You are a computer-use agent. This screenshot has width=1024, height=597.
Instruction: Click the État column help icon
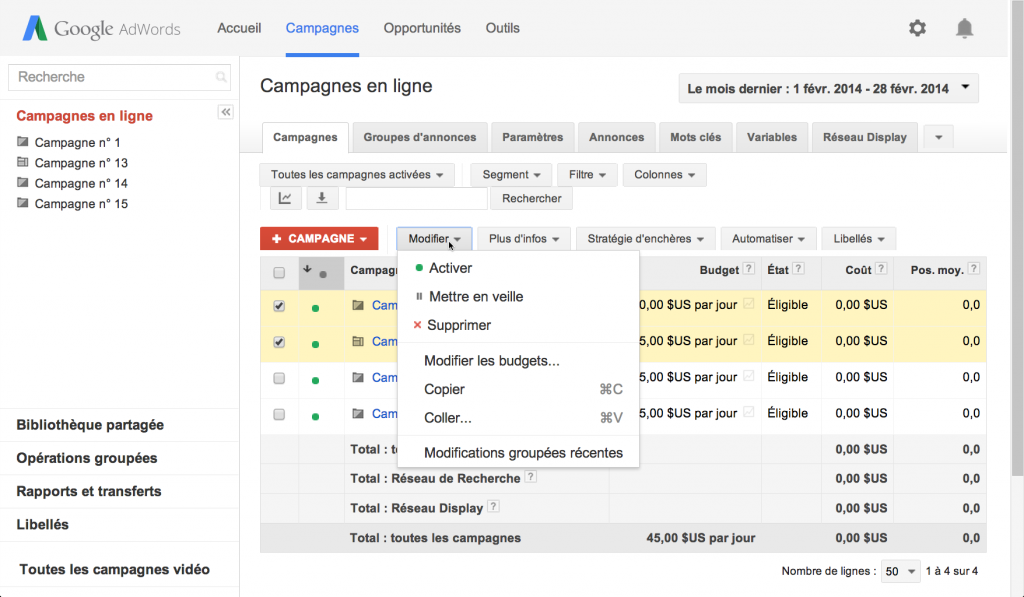[798, 268]
